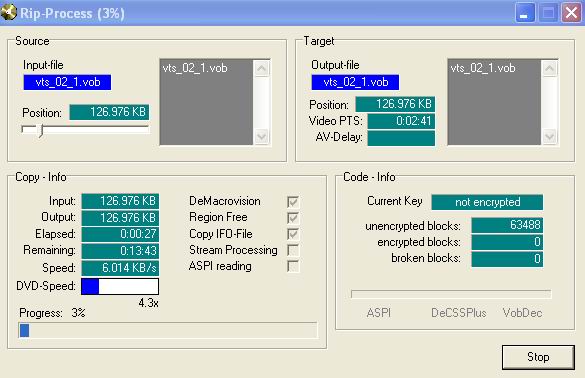
Task: Close the Rip-Process window
Action: 571,13
